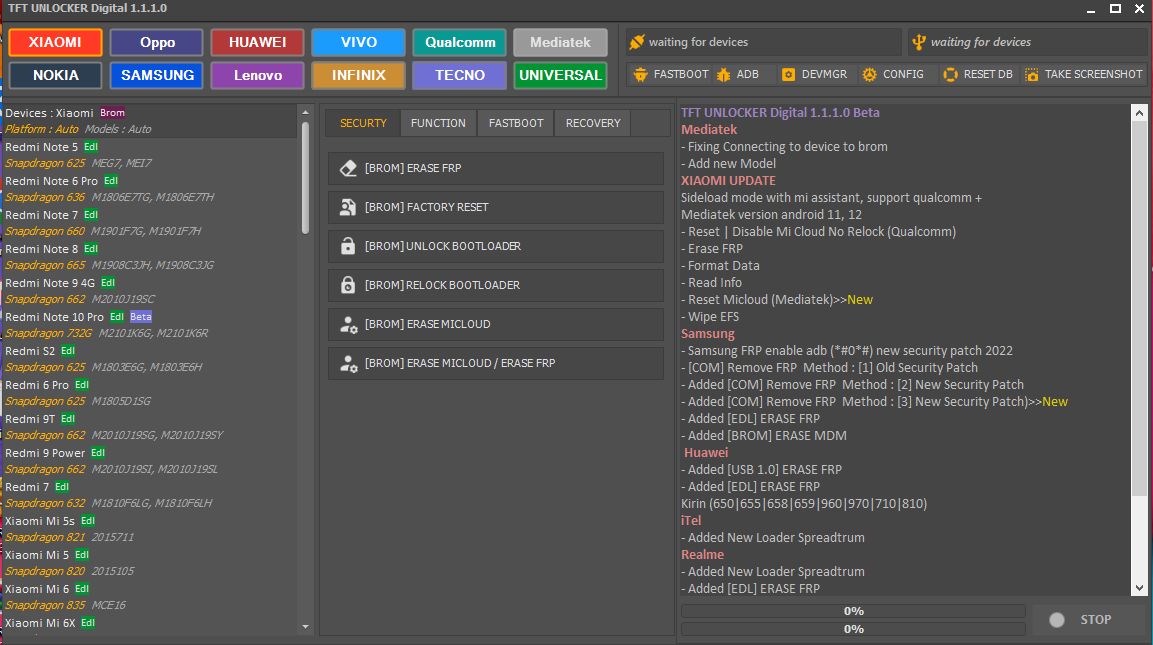Pick the Lenovo brand button

[x=257, y=75]
